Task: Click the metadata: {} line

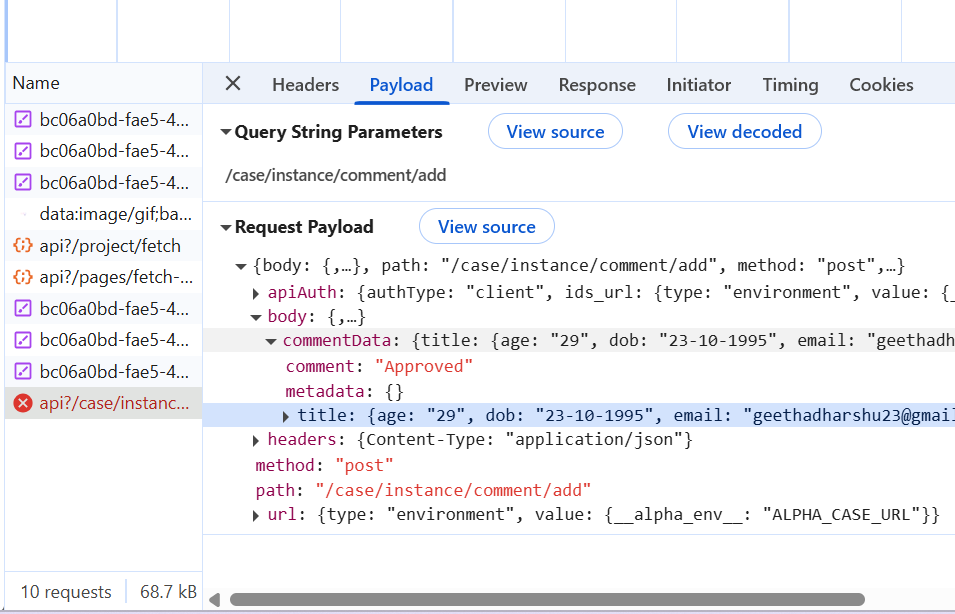Action: pos(345,392)
